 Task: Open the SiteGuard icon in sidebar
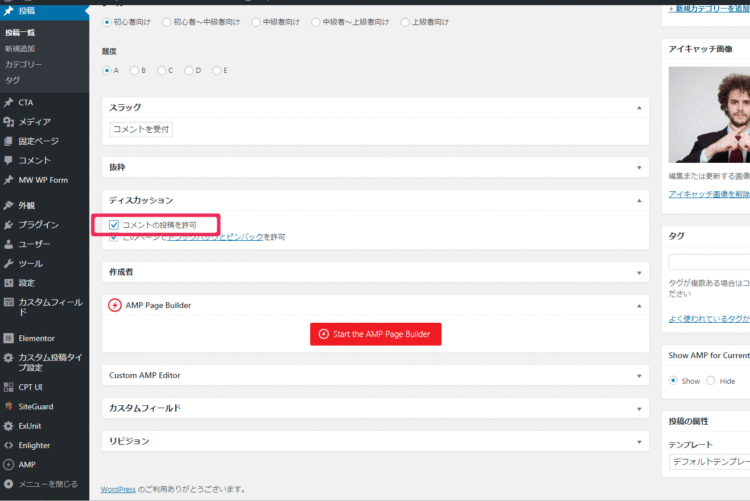[x=9, y=407]
